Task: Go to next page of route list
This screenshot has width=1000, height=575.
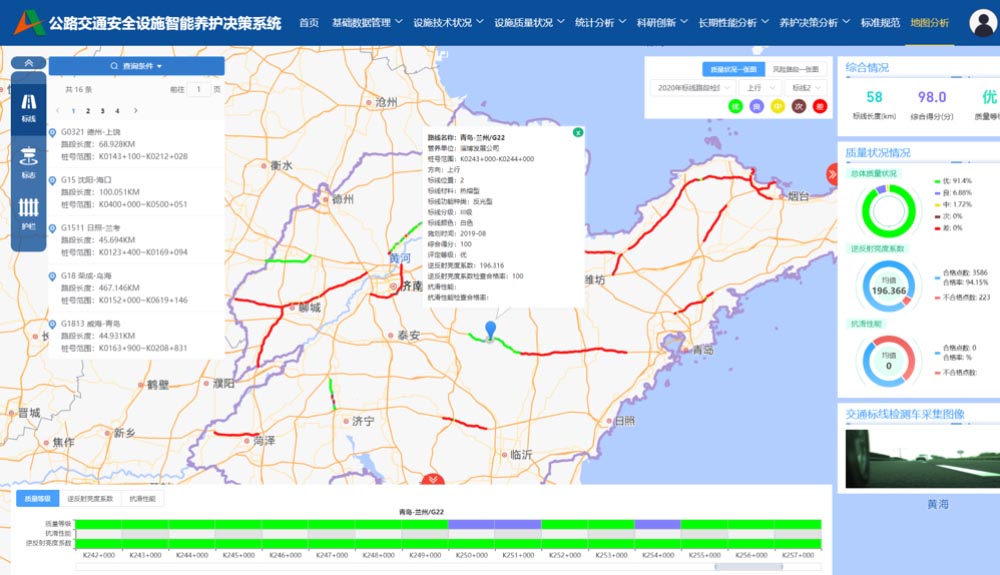Action: point(136,111)
